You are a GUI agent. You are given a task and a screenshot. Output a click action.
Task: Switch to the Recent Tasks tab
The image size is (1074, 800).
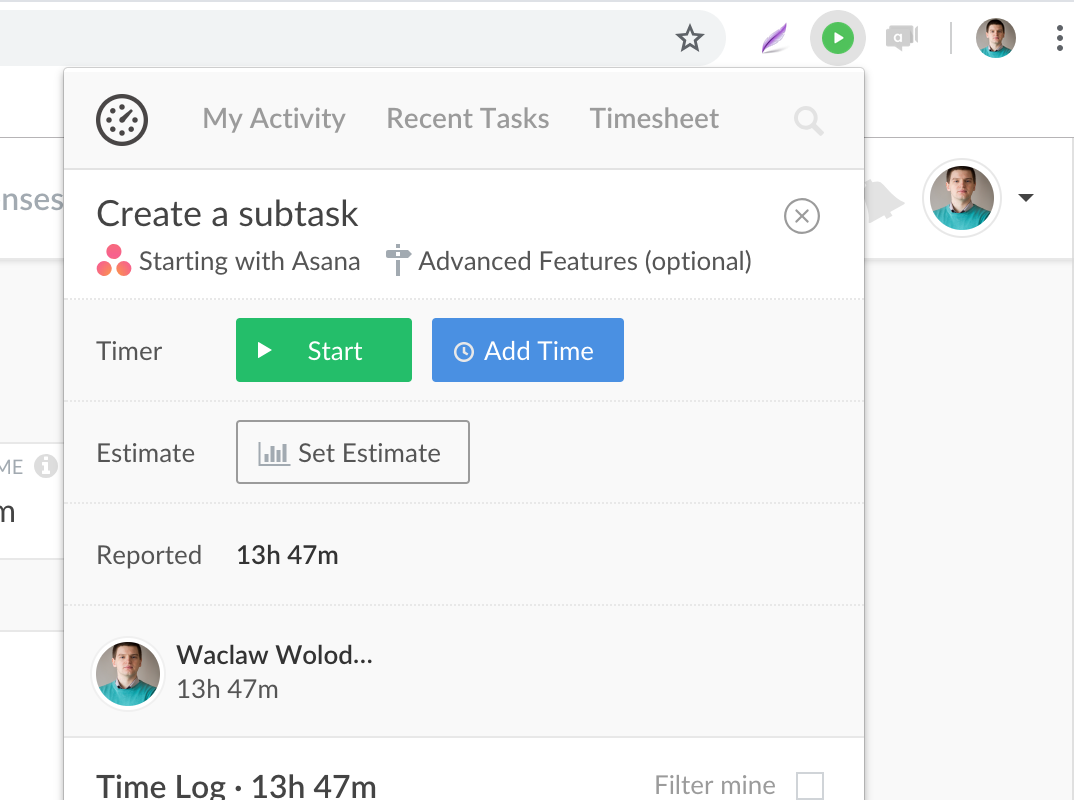coord(468,118)
